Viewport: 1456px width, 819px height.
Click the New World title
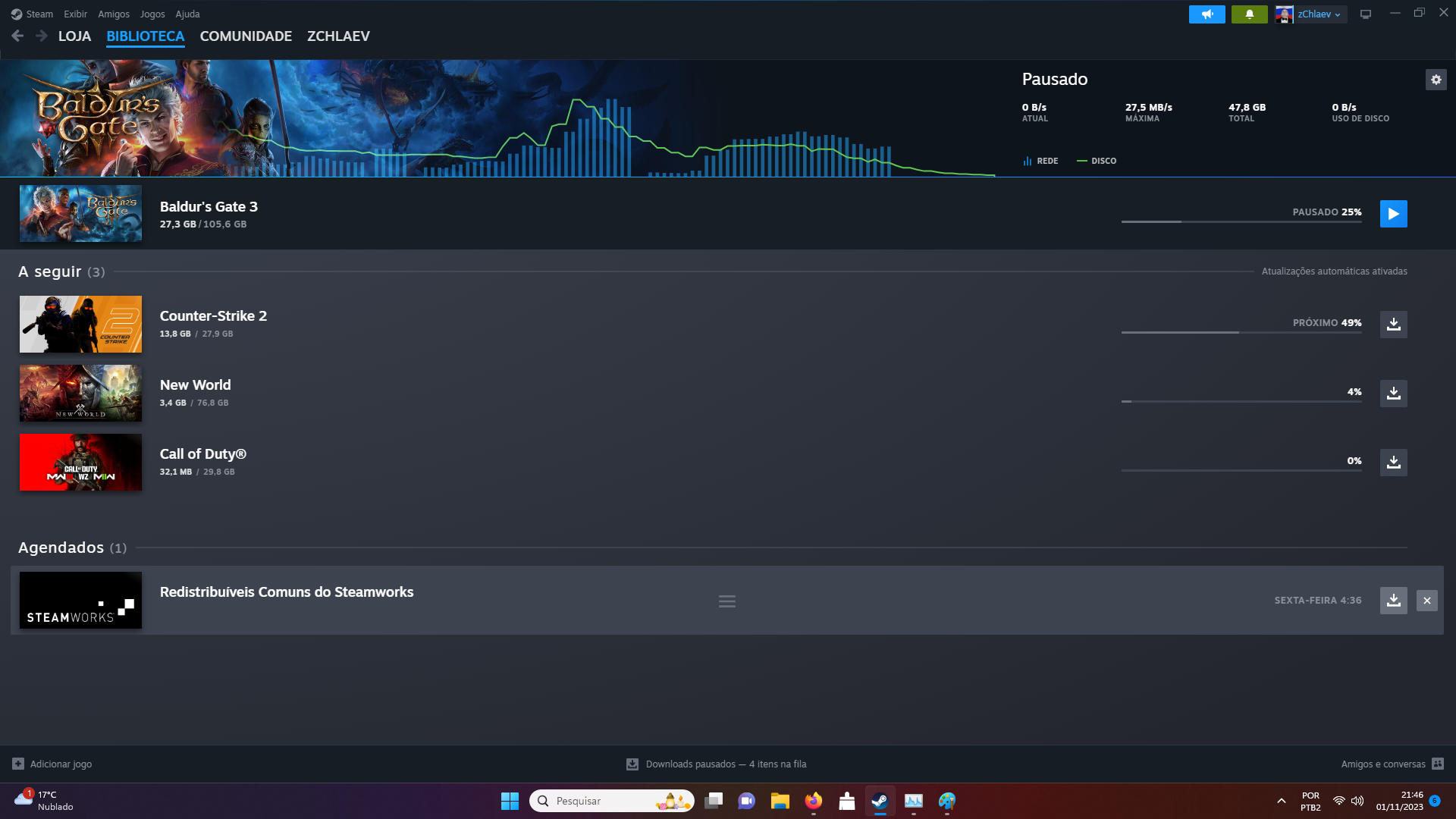point(195,384)
